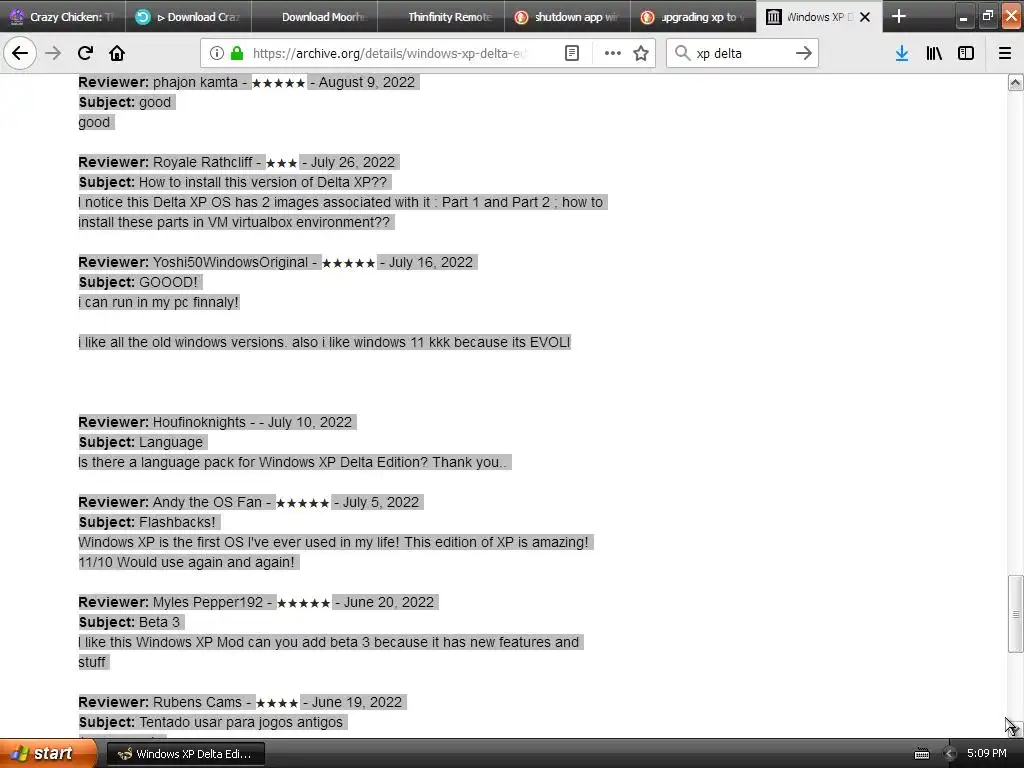Click subject text 'Beta 3'

[x=159, y=622]
